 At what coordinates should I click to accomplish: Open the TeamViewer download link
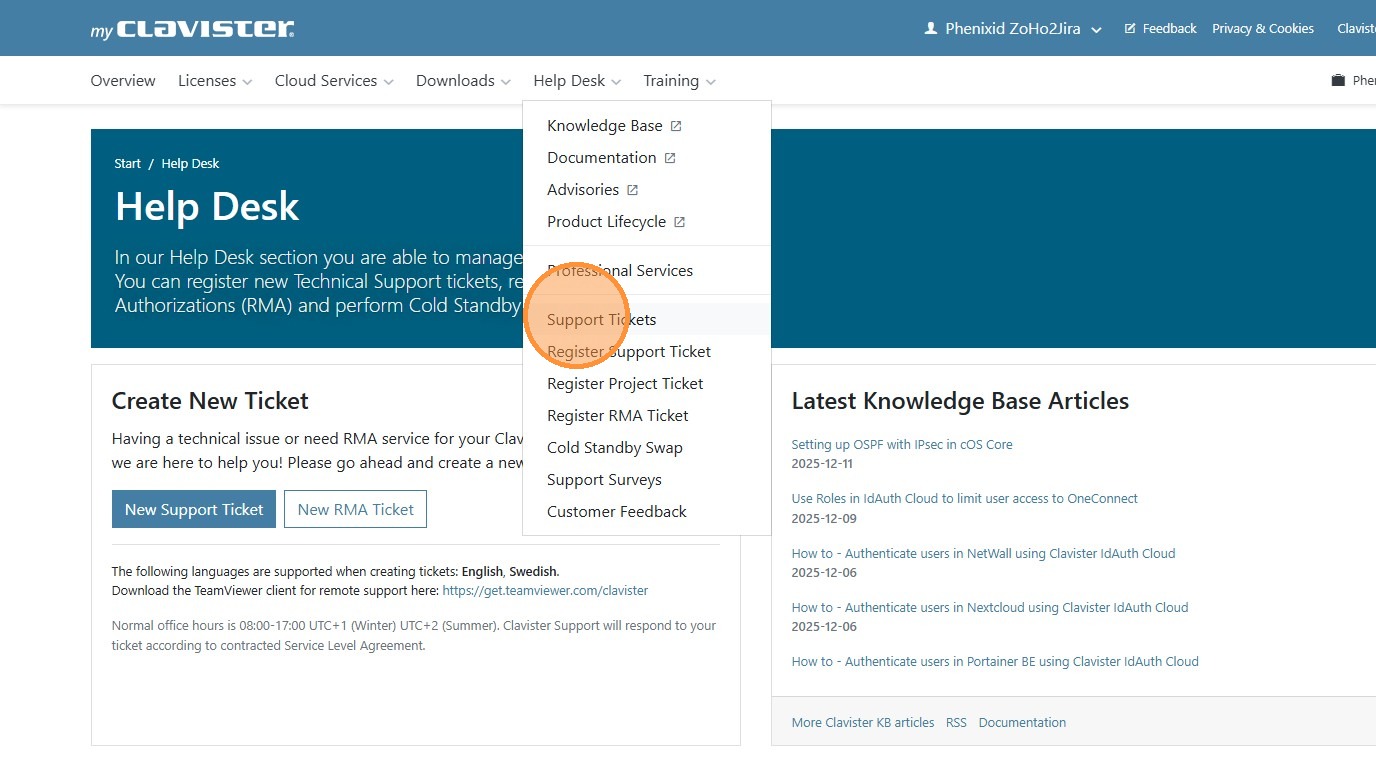coord(544,591)
